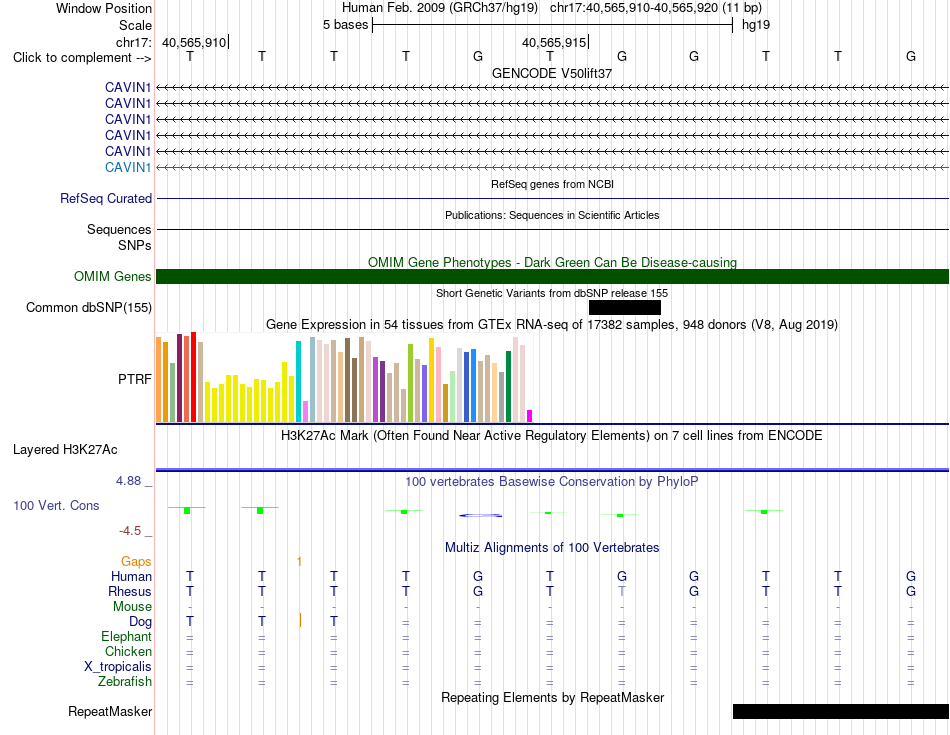Click the Window Position label
950x735 pixels.
(x=104, y=8)
